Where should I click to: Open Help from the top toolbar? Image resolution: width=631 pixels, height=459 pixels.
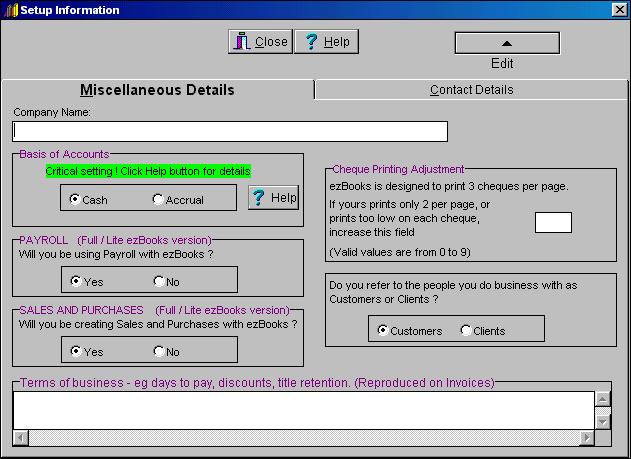coord(326,41)
